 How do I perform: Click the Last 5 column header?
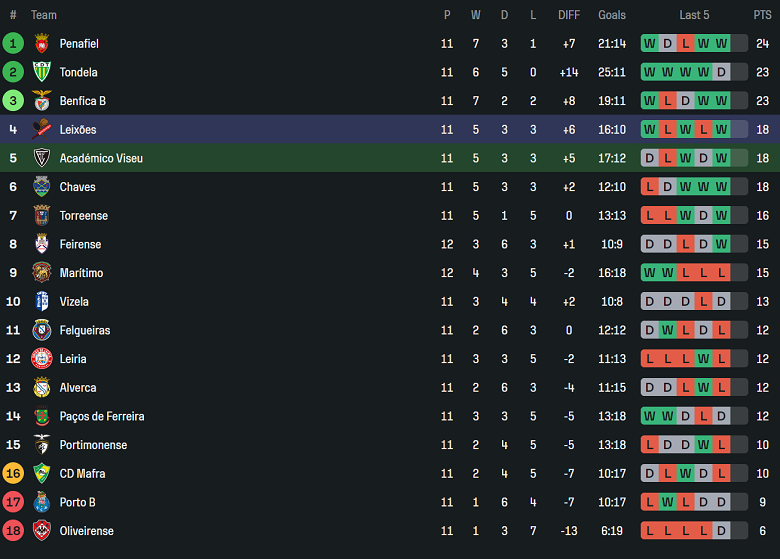pyautogui.click(x=694, y=15)
